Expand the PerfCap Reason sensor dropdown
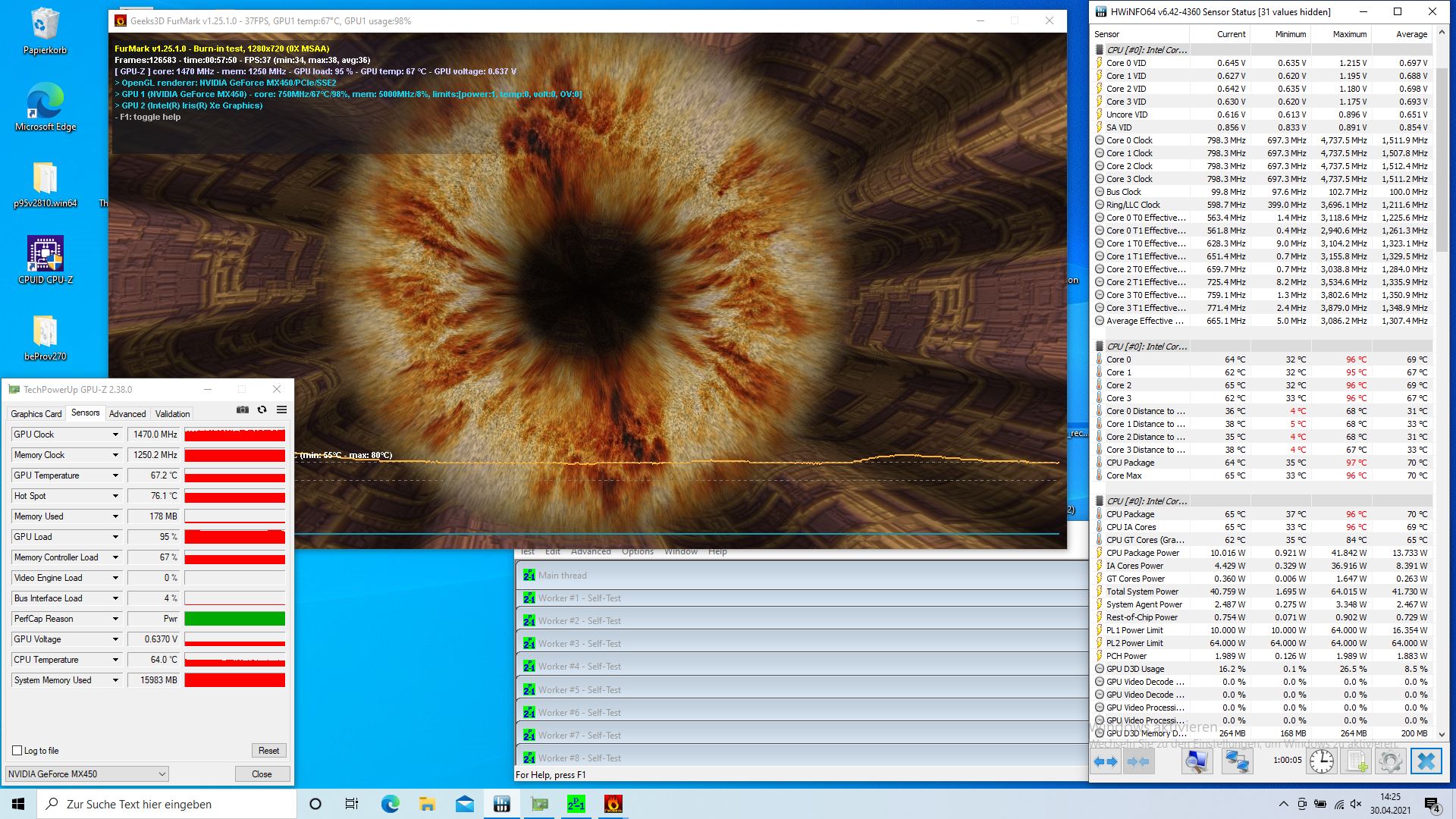Viewport: 1456px width, 819px height. tap(115, 619)
